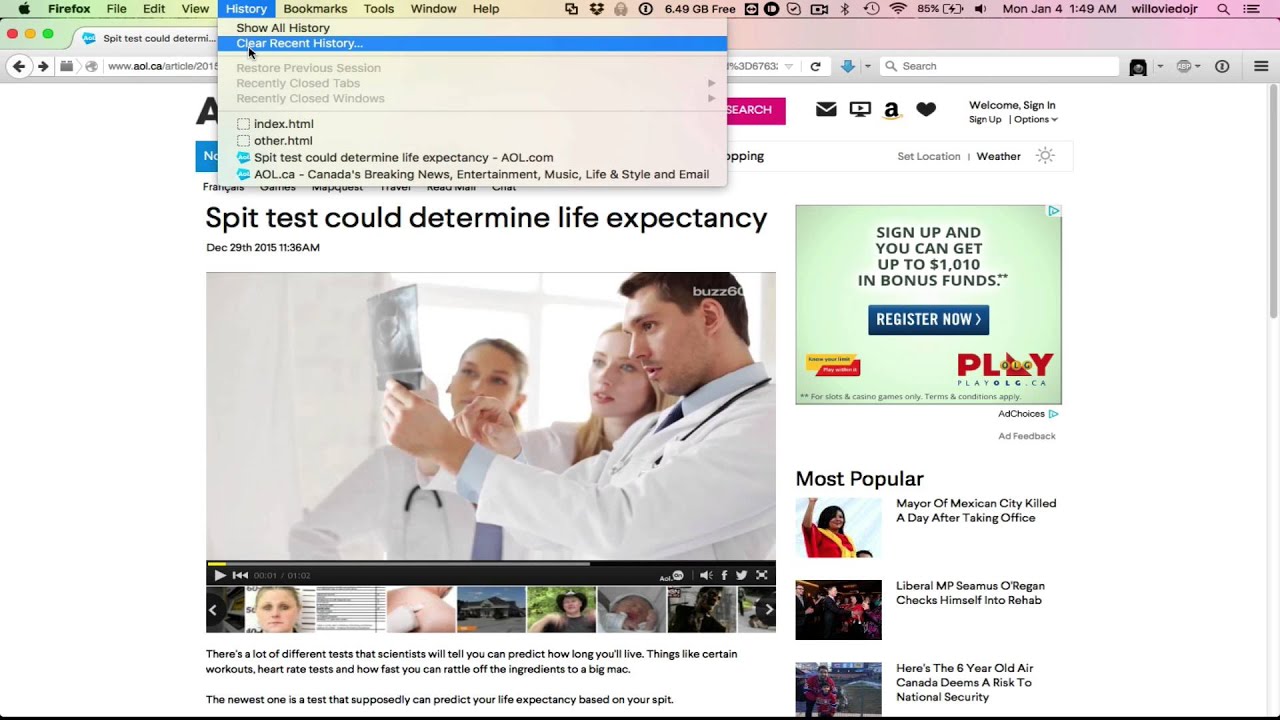Viewport: 1280px width, 720px height.
Task: Share the video via the Facebook icon
Action: point(724,575)
